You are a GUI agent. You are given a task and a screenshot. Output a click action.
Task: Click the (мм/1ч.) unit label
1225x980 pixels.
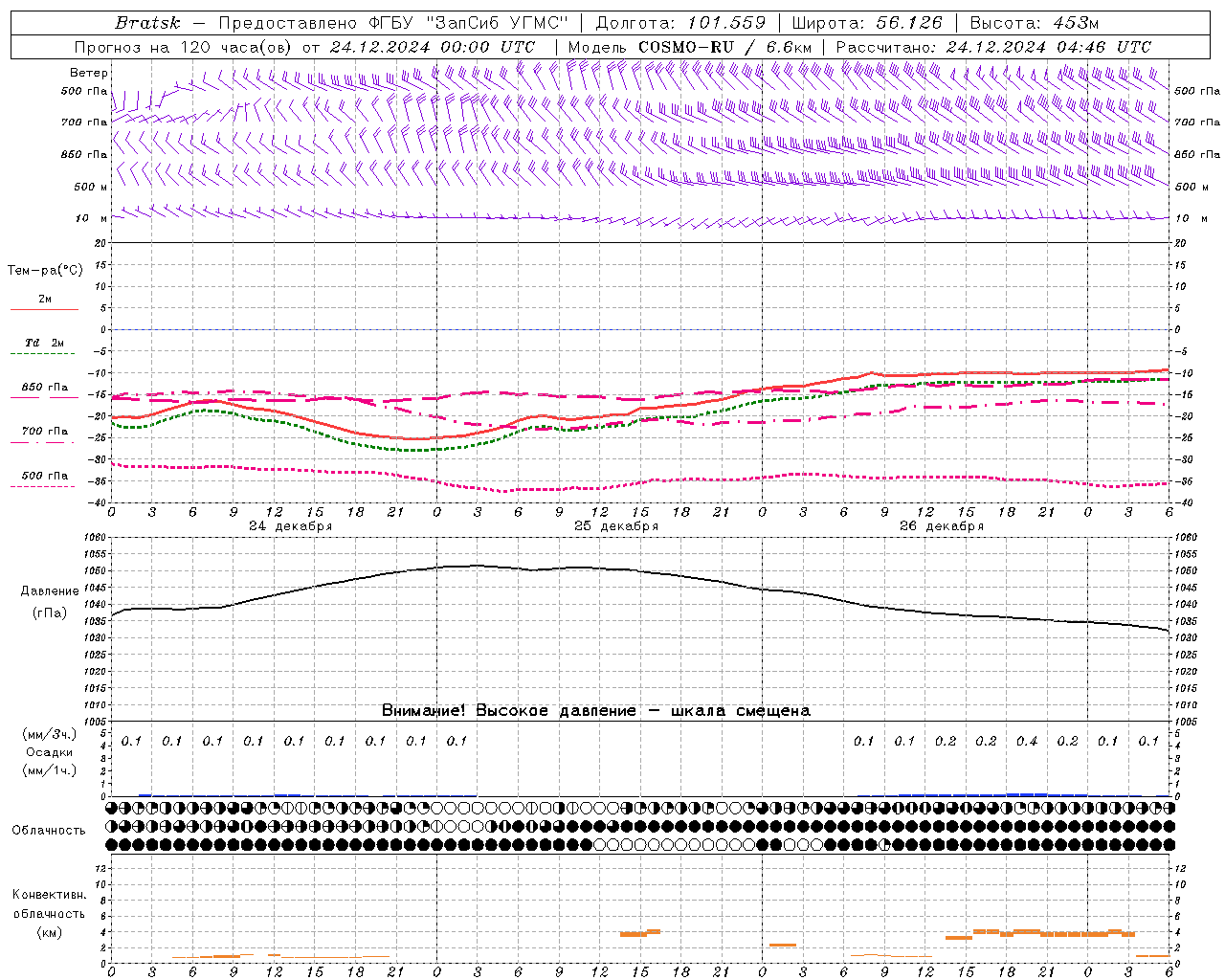point(50,770)
